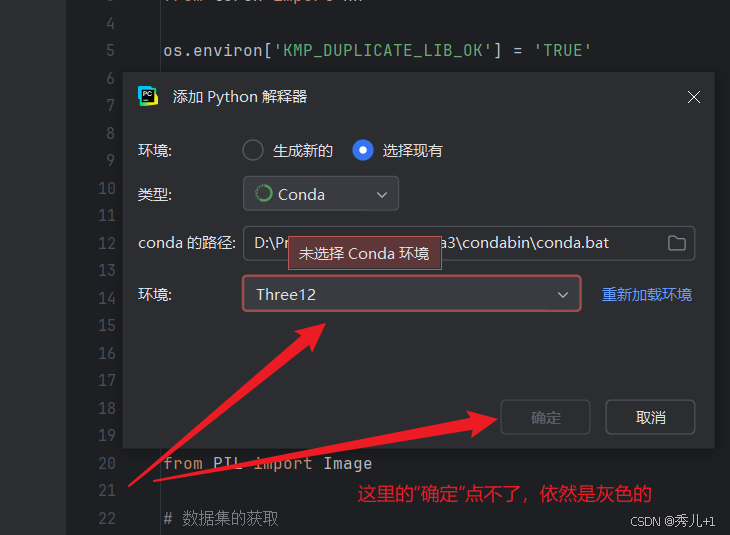The image size is (730, 535).
Task: Click the loading spinner icon beside Conda
Action: [264, 193]
